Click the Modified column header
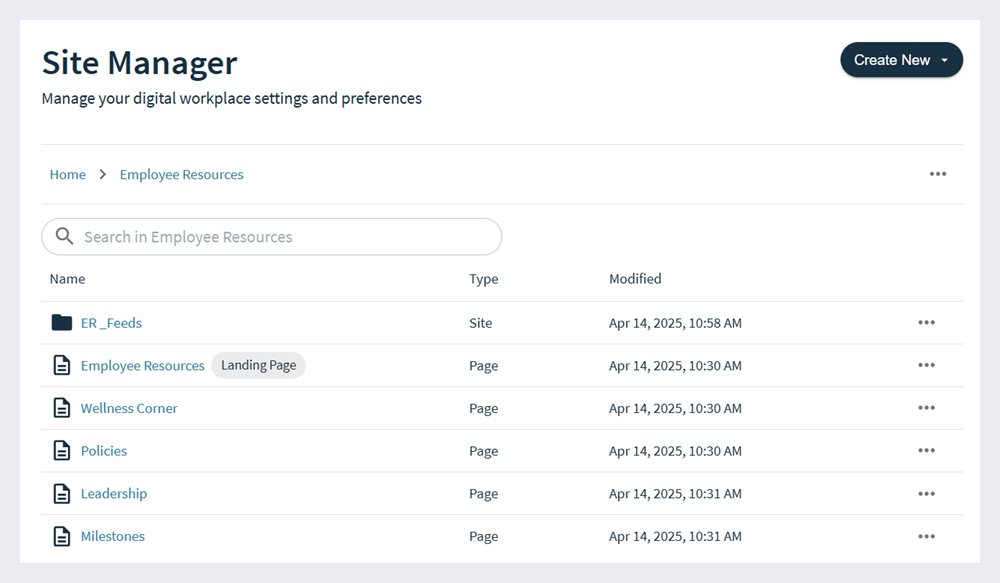The image size is (1000, 583). [635, 279]
